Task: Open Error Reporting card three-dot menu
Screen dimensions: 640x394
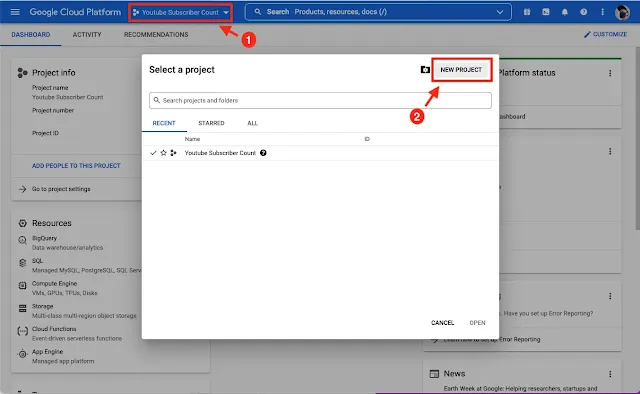Action: tap(610, 296)
